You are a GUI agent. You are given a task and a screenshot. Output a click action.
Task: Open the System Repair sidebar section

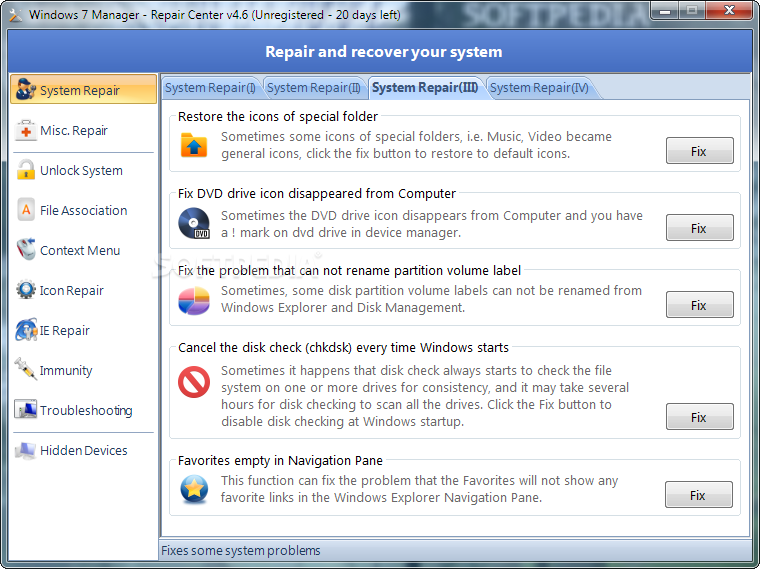click(83, 90)
